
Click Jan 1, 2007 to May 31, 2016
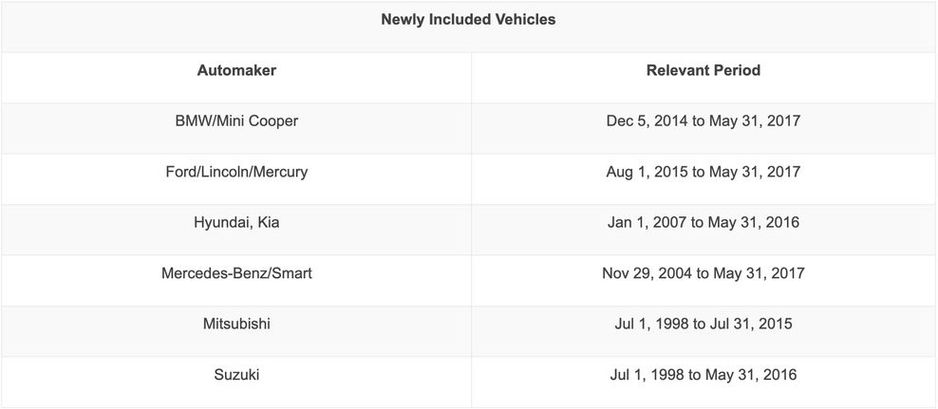703,222
